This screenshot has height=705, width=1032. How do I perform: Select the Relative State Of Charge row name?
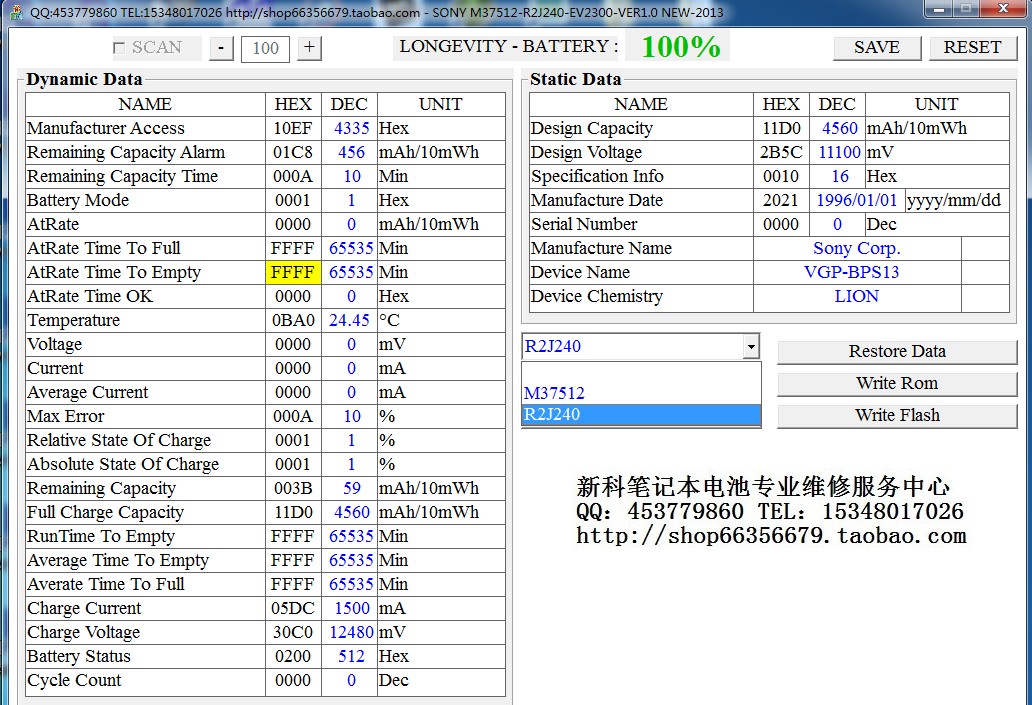tap(145, 440)
